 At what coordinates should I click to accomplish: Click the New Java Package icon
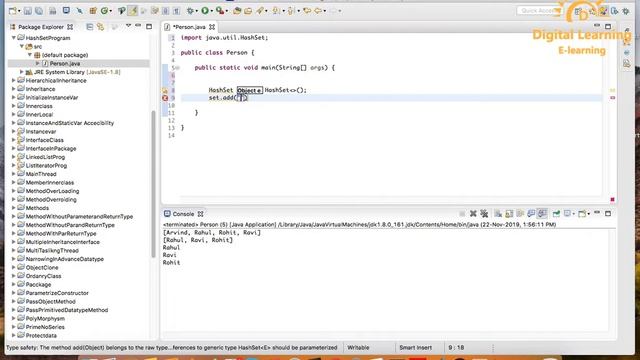(x=93, y=11)
